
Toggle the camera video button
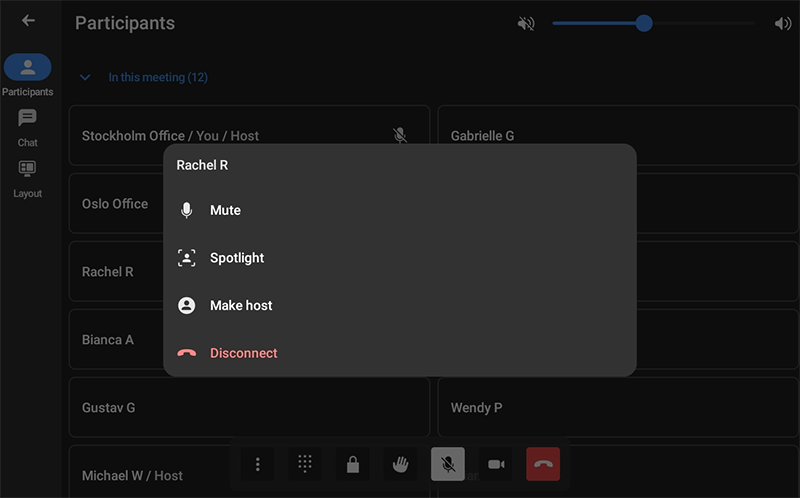495,464
